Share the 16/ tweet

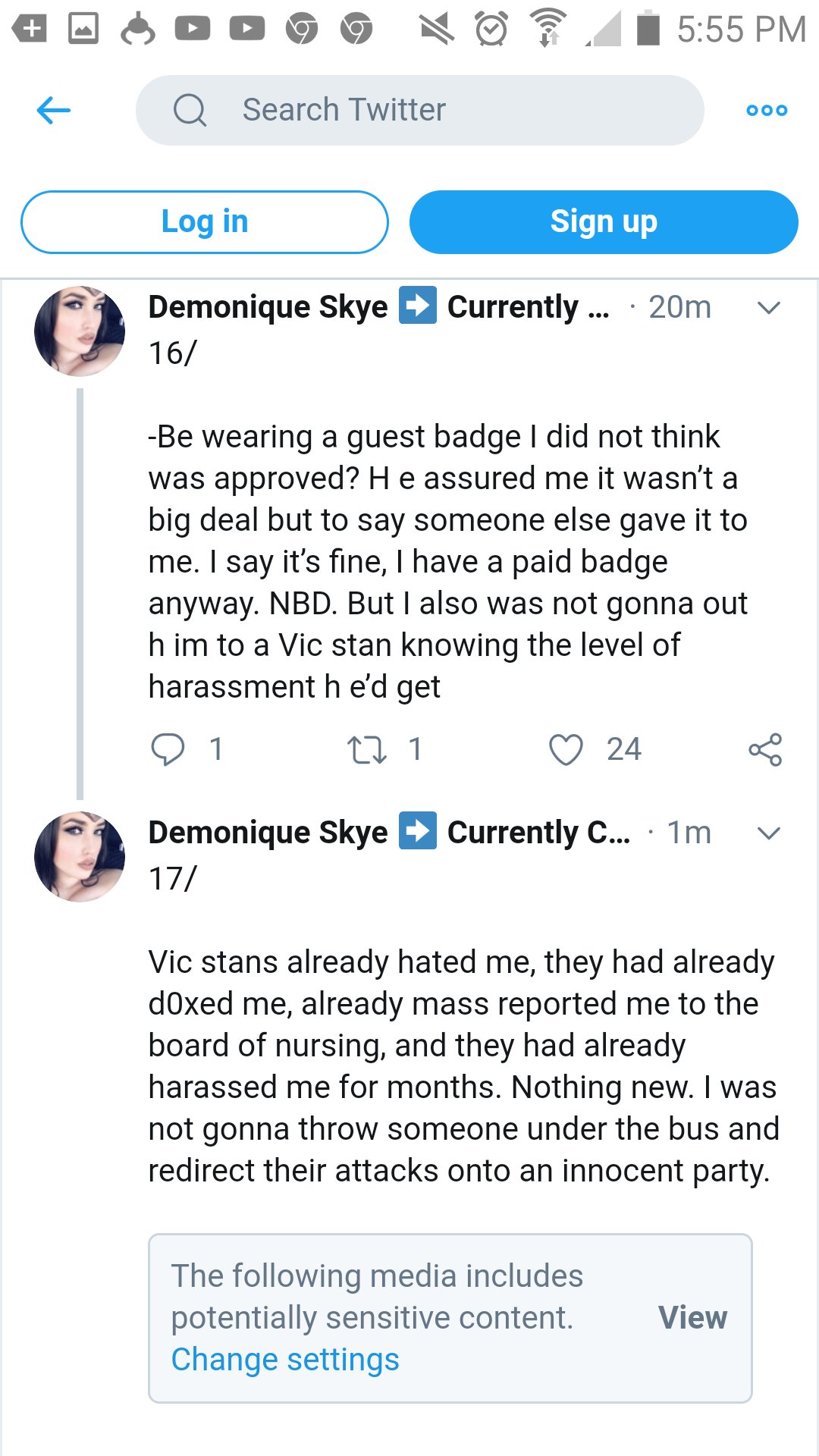[x=765, y=749]
